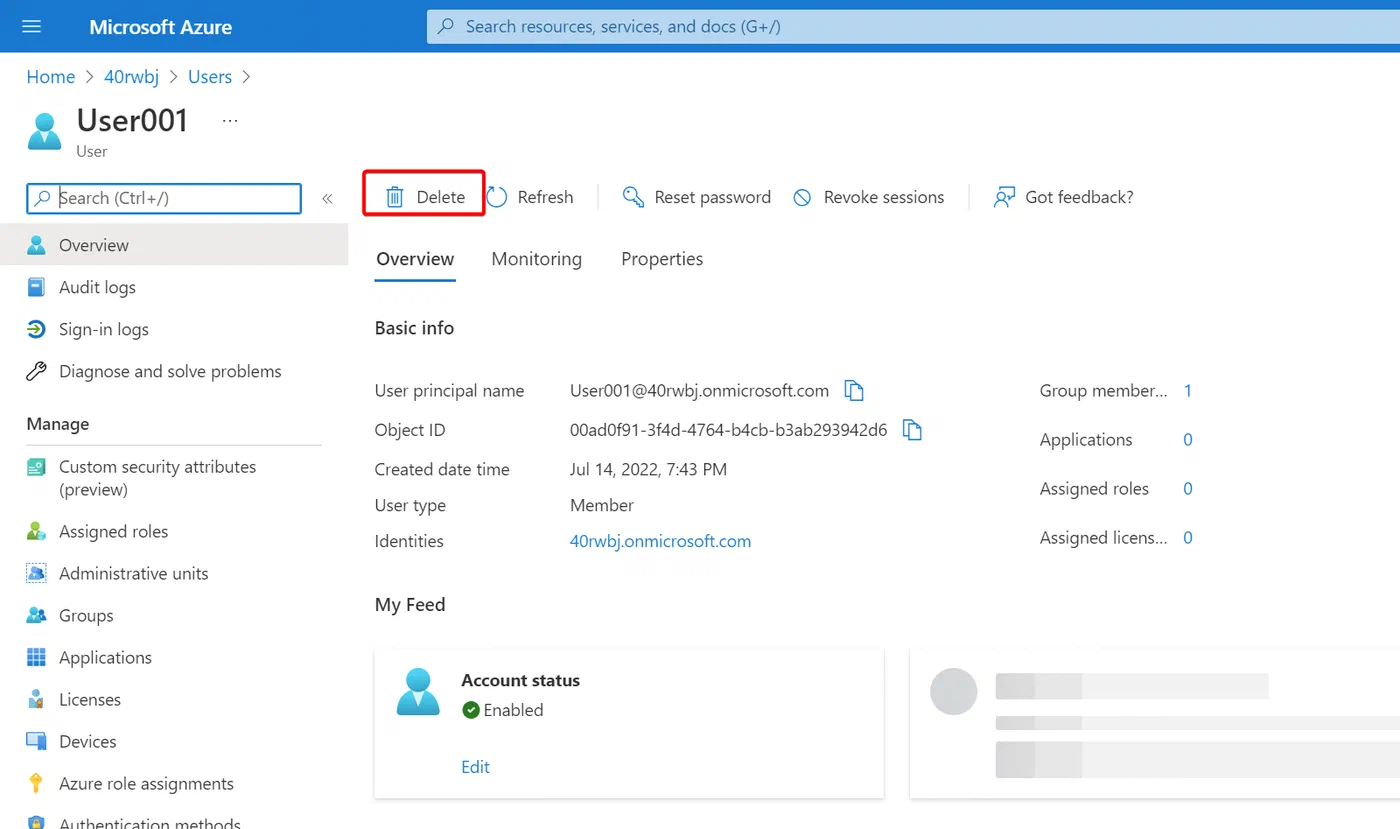Click the Refresh circular arrow icon

pyautogui.click(x=497, y=197)
